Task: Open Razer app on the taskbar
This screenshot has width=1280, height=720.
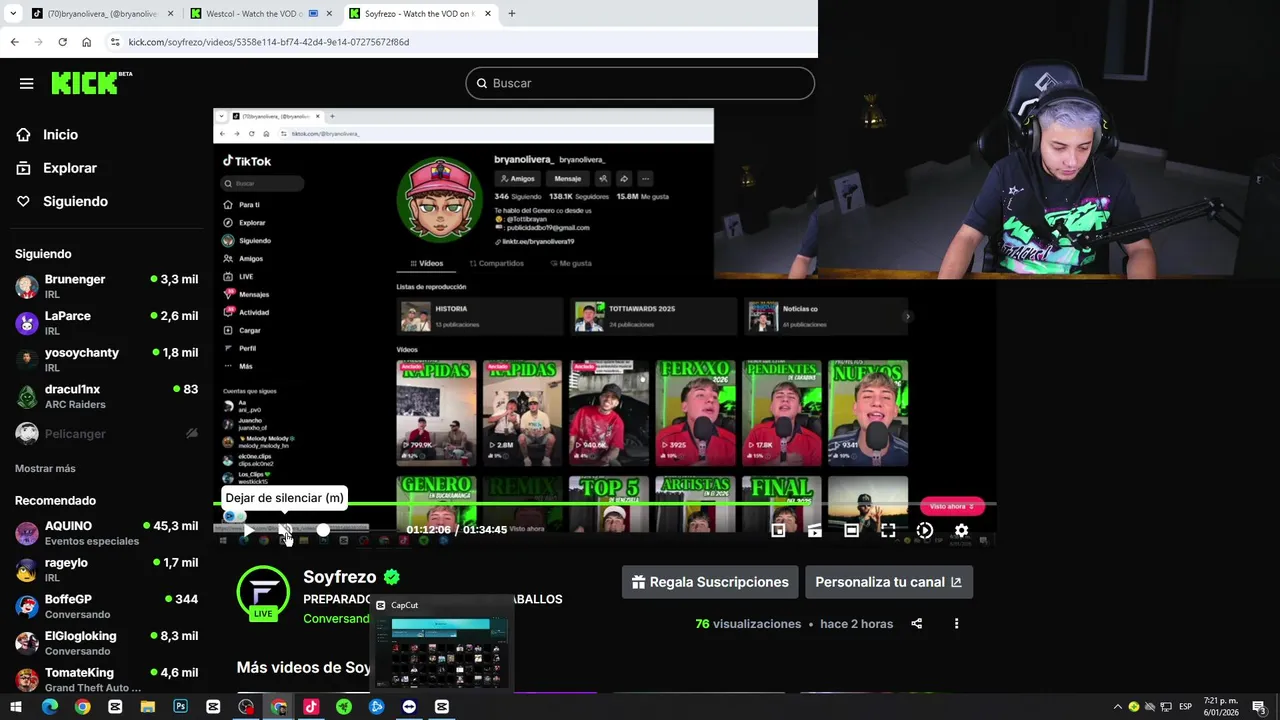Action: (x=344, y=707)
